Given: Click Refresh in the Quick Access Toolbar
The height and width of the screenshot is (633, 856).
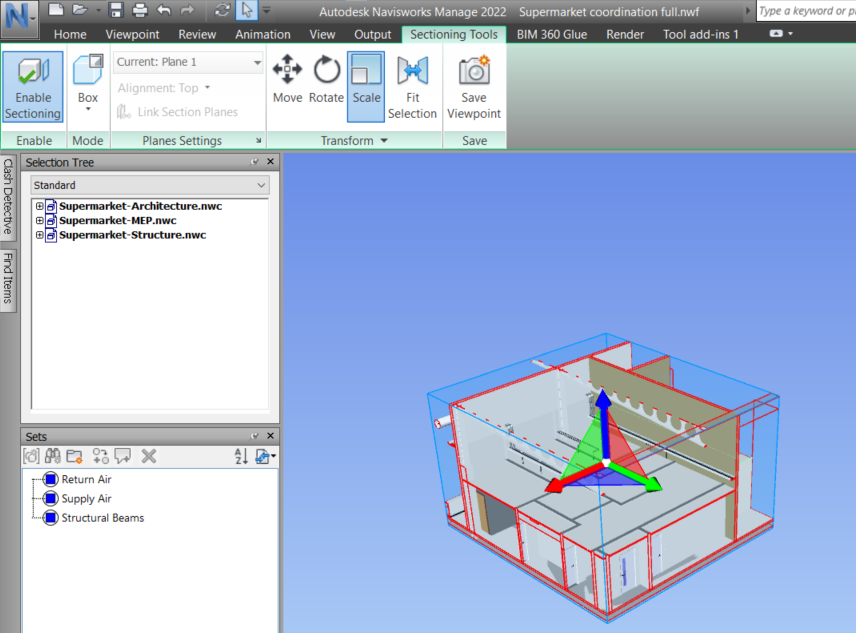Looking at the screenshot, I should tap(222, 11).
